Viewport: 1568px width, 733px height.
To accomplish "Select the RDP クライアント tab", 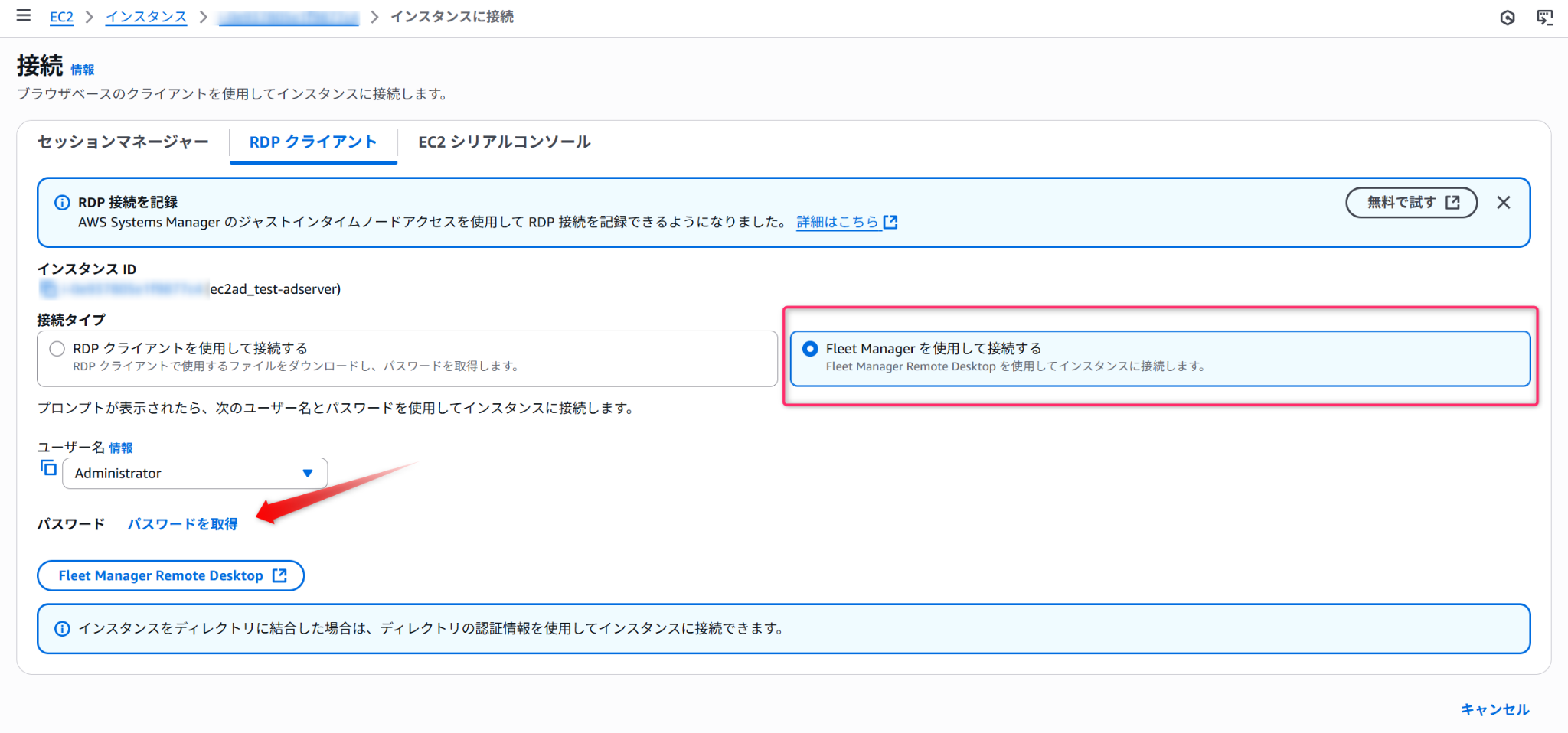I will [313, 142].
